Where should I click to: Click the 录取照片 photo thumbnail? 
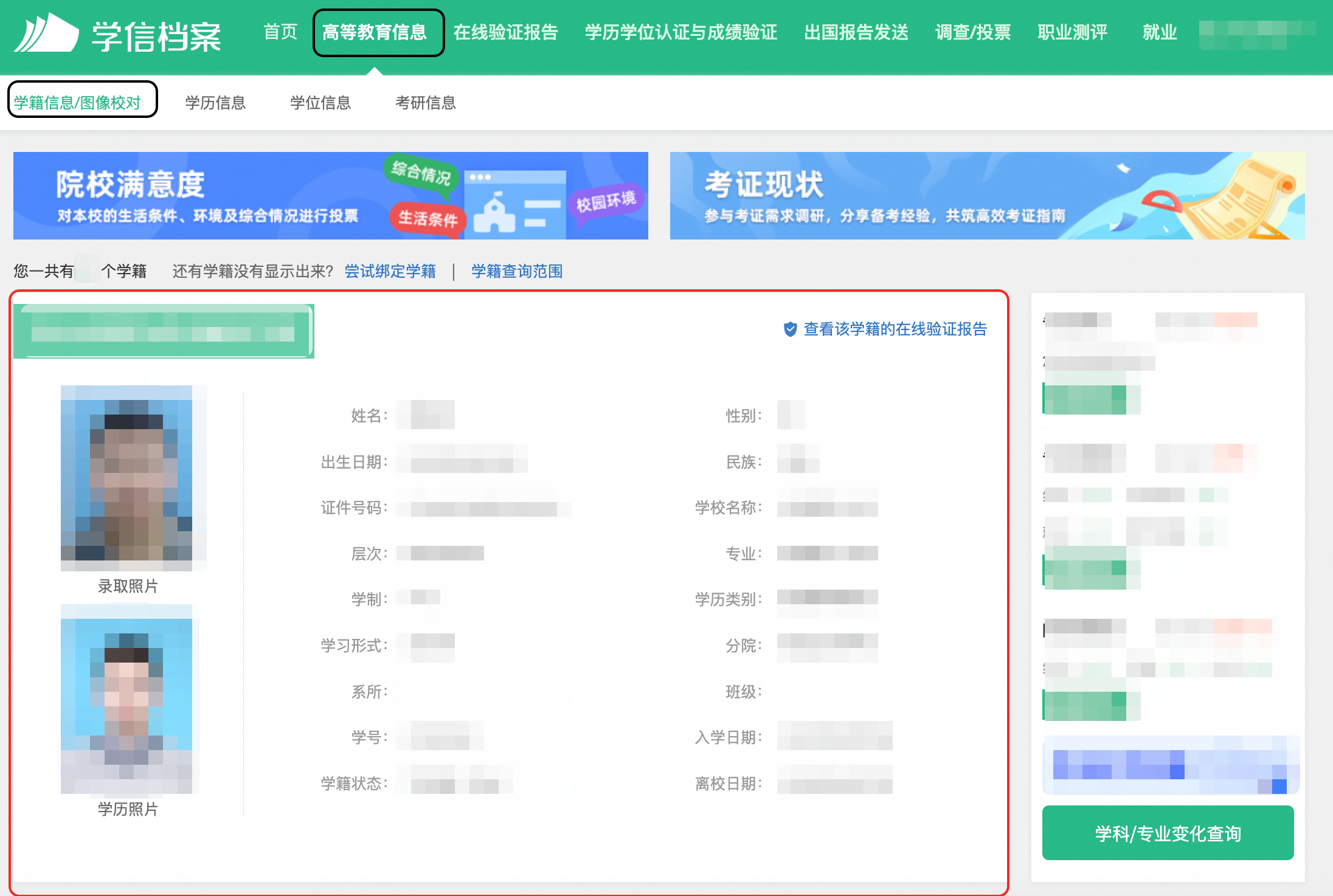click(x=126, y=478)
